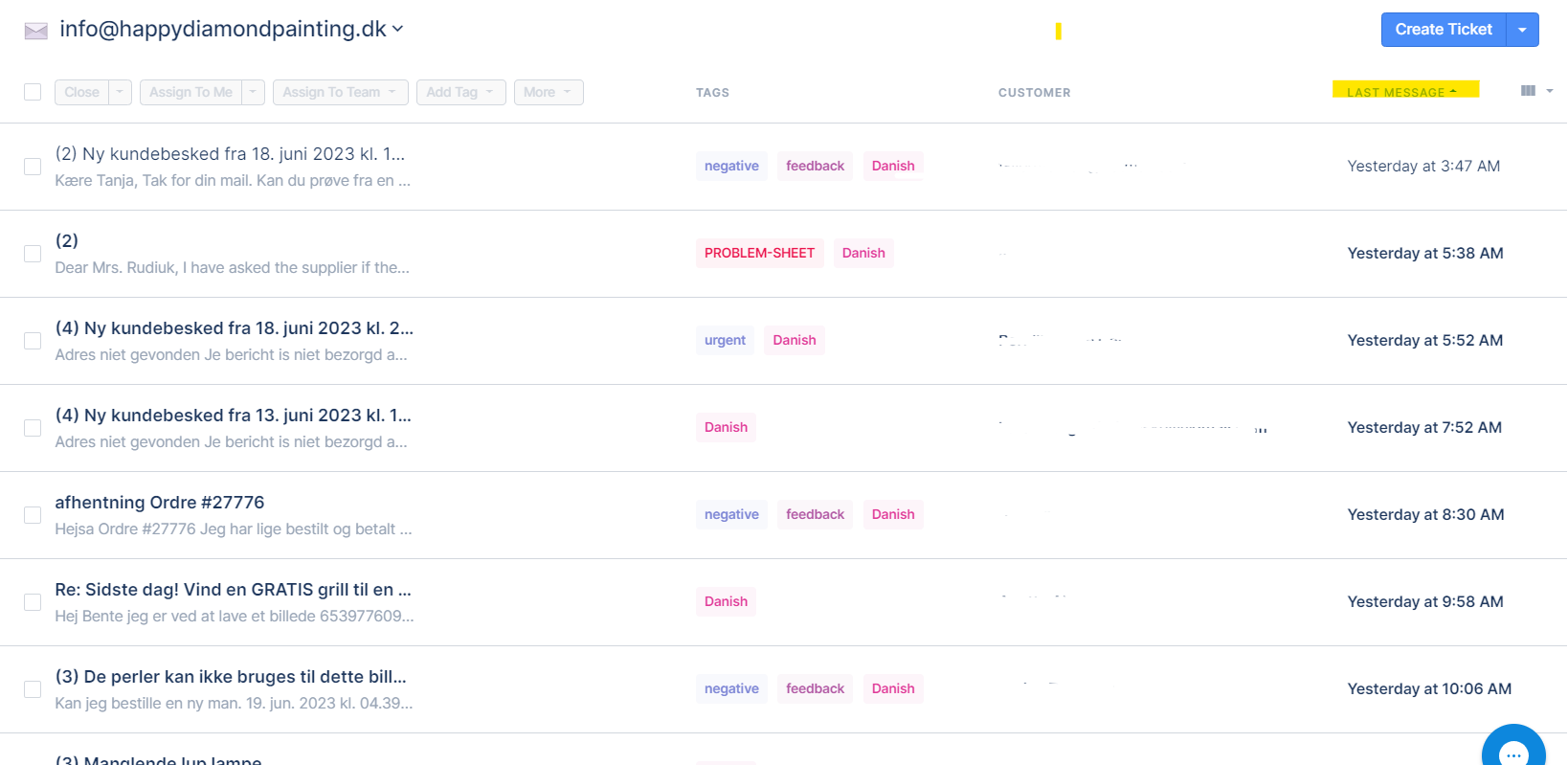
Task: Click the Assign To Team button
Action: [340, 92]
